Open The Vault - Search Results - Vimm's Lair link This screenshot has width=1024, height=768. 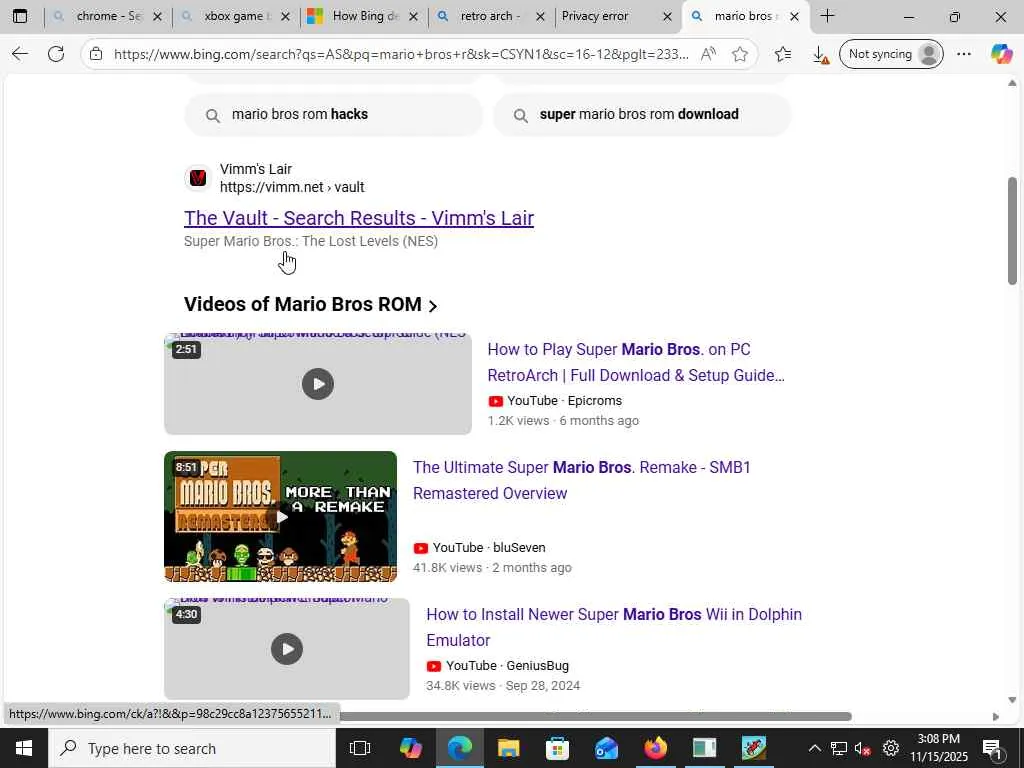(x=359, y=218)
